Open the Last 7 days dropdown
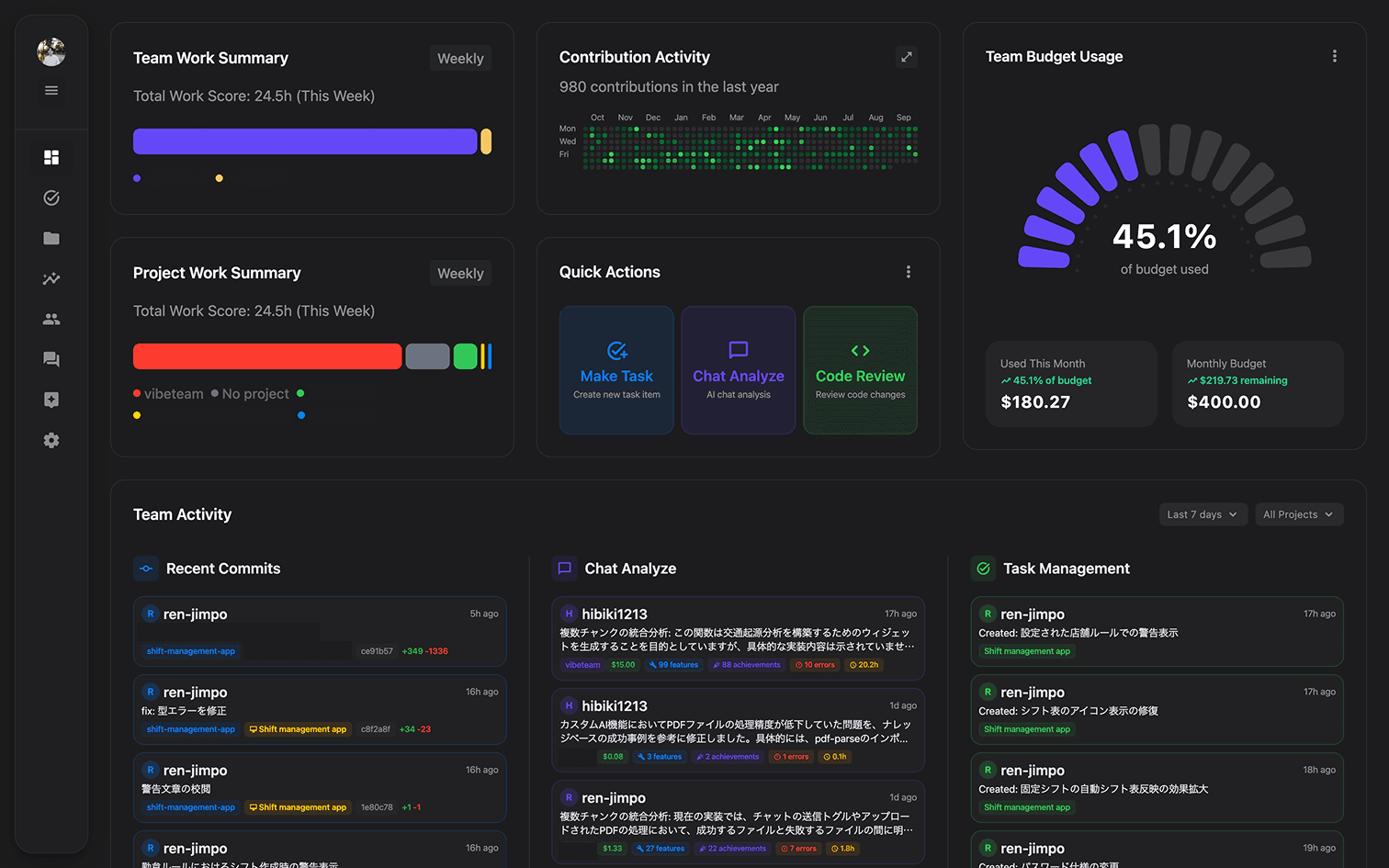This screenshot has width=1389, height=868. coord(1203,514)
